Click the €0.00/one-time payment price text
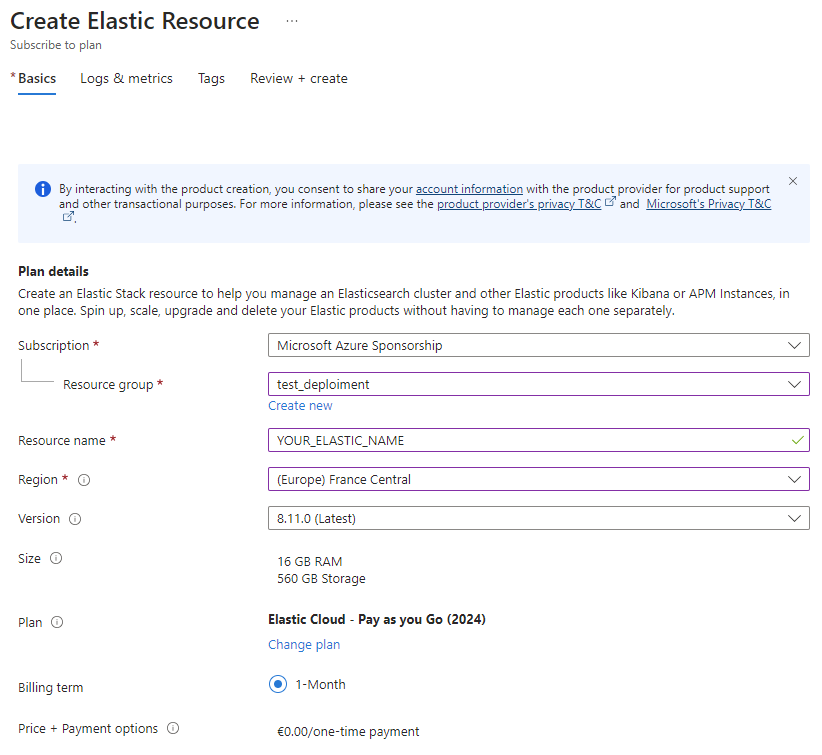822x755 pixels. tap(348, 731)
